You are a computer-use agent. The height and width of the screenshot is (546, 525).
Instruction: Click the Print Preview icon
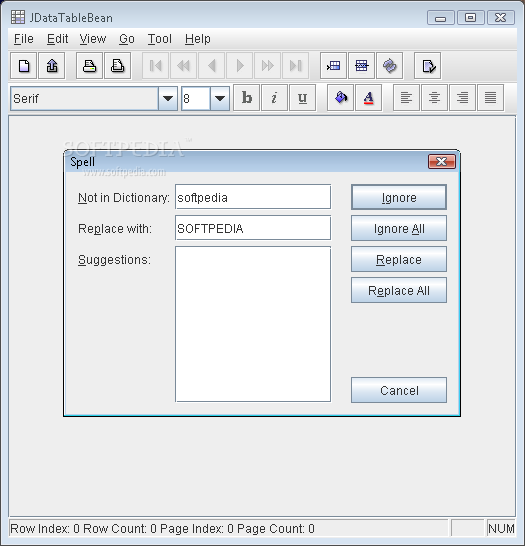pos(118,66)
